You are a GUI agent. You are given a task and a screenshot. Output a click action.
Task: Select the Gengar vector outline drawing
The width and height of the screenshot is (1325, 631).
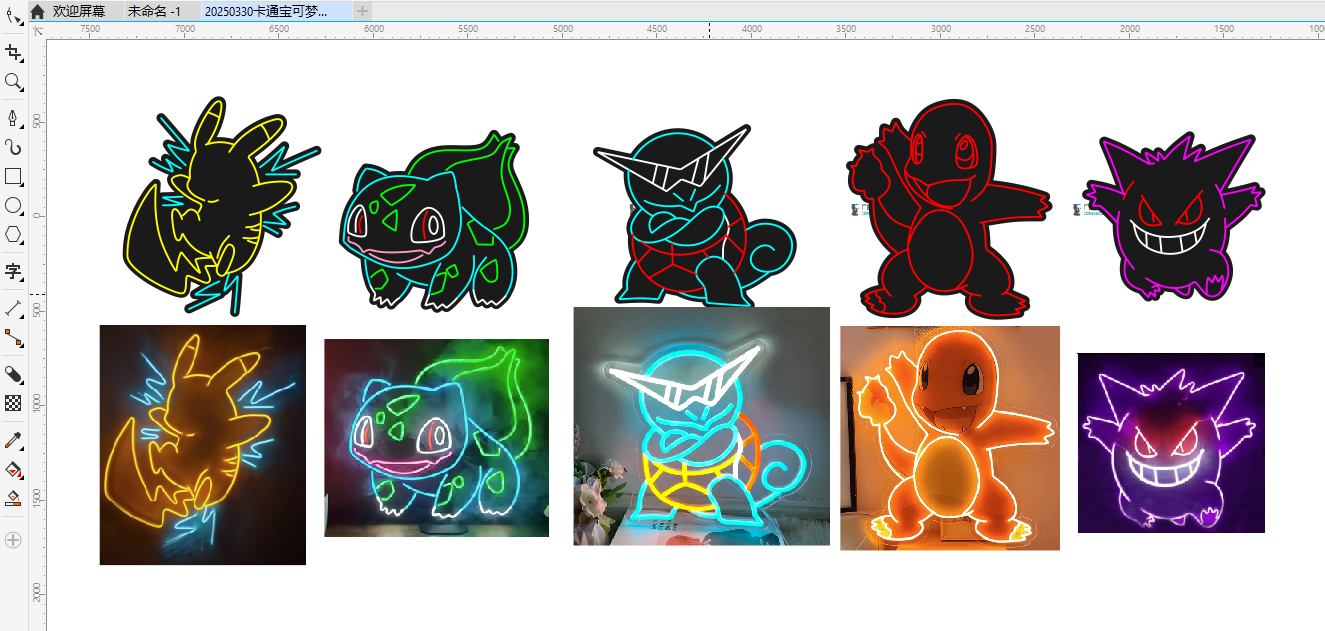tap(1173, 216)
